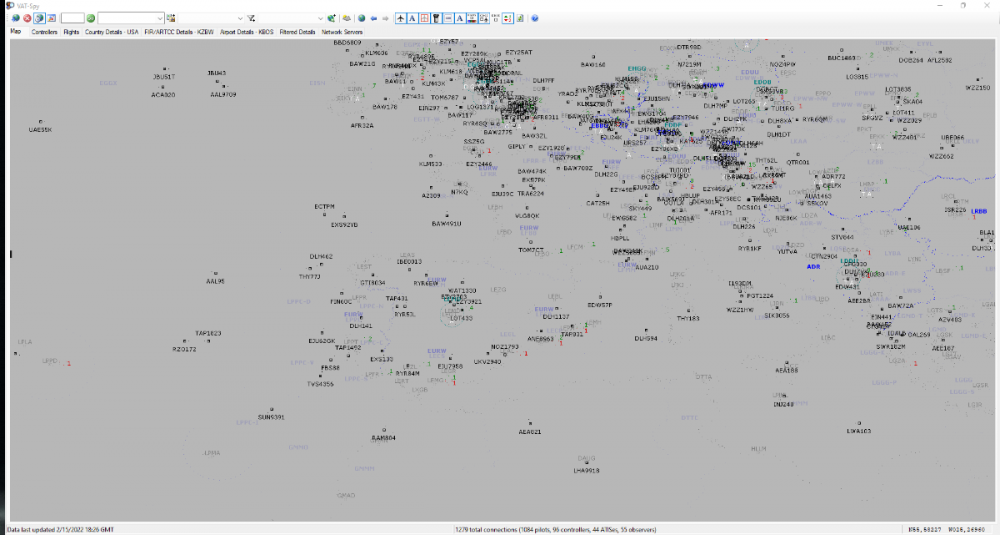Select aircraft RAM804 on the map
Viewport: 1000px width, 535px height.
383,438
